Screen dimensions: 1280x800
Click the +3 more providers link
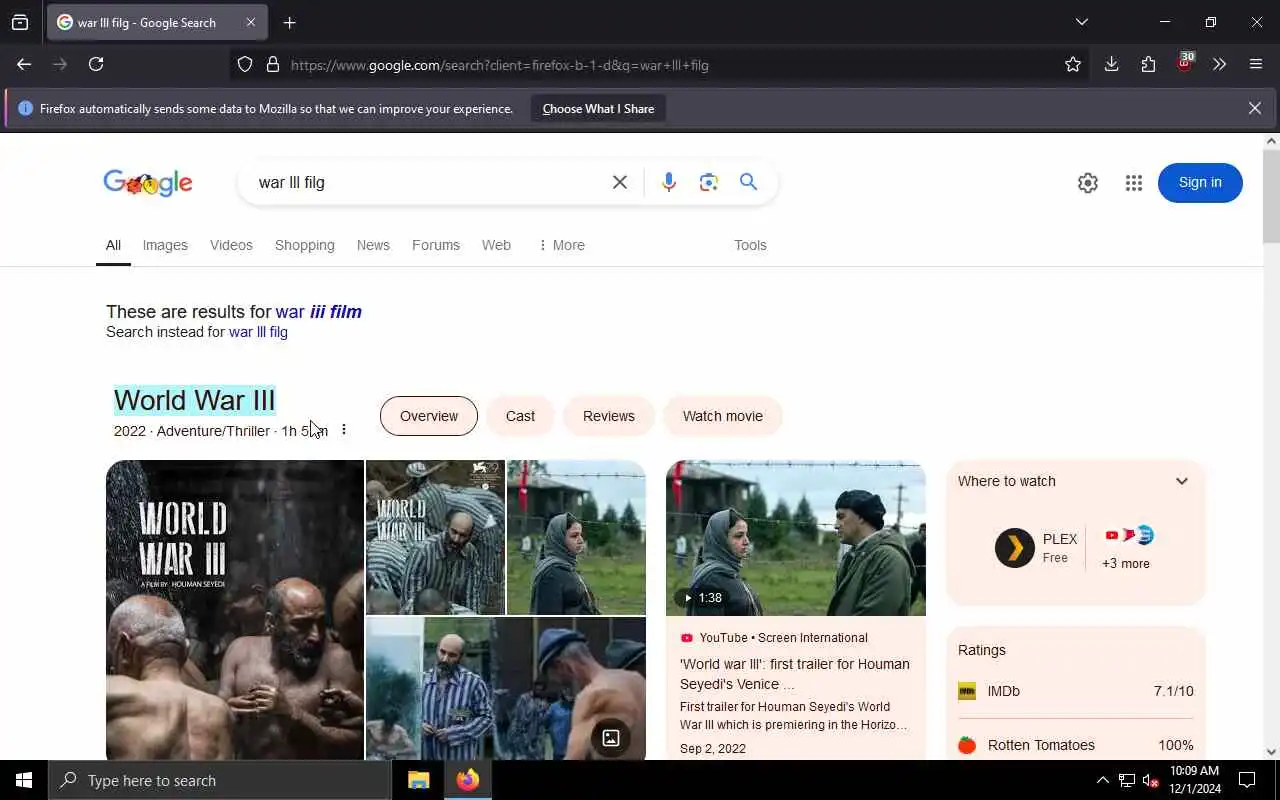tap(1126, 563)
